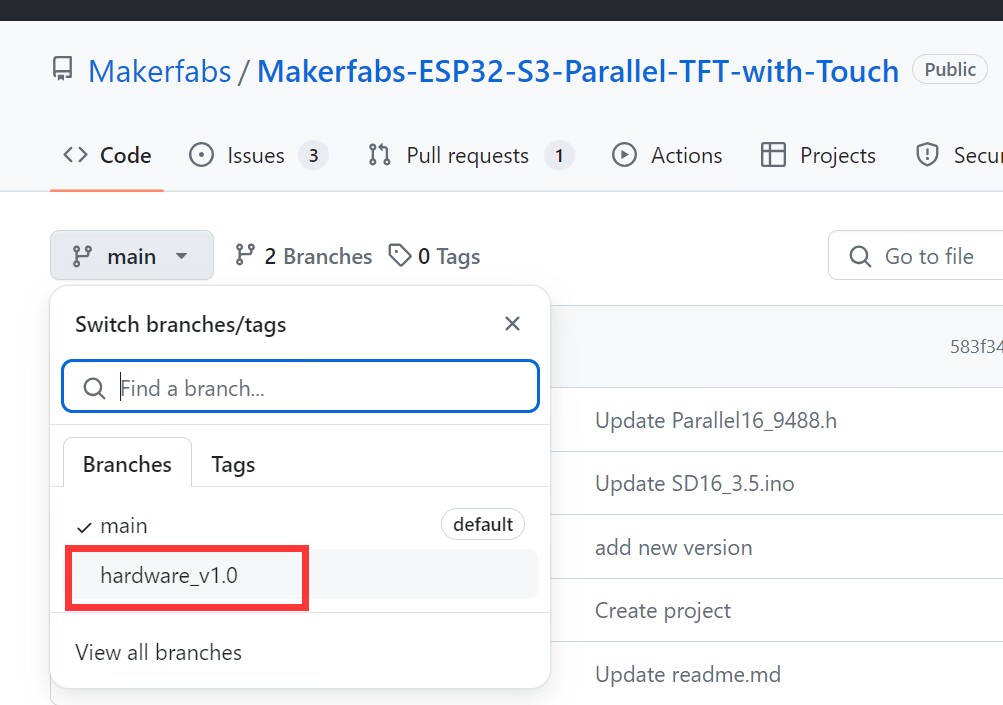Viewport: 1003px width, 705px height.
Task: Click the Code angle brackets icon
Action: pos(75,155)
